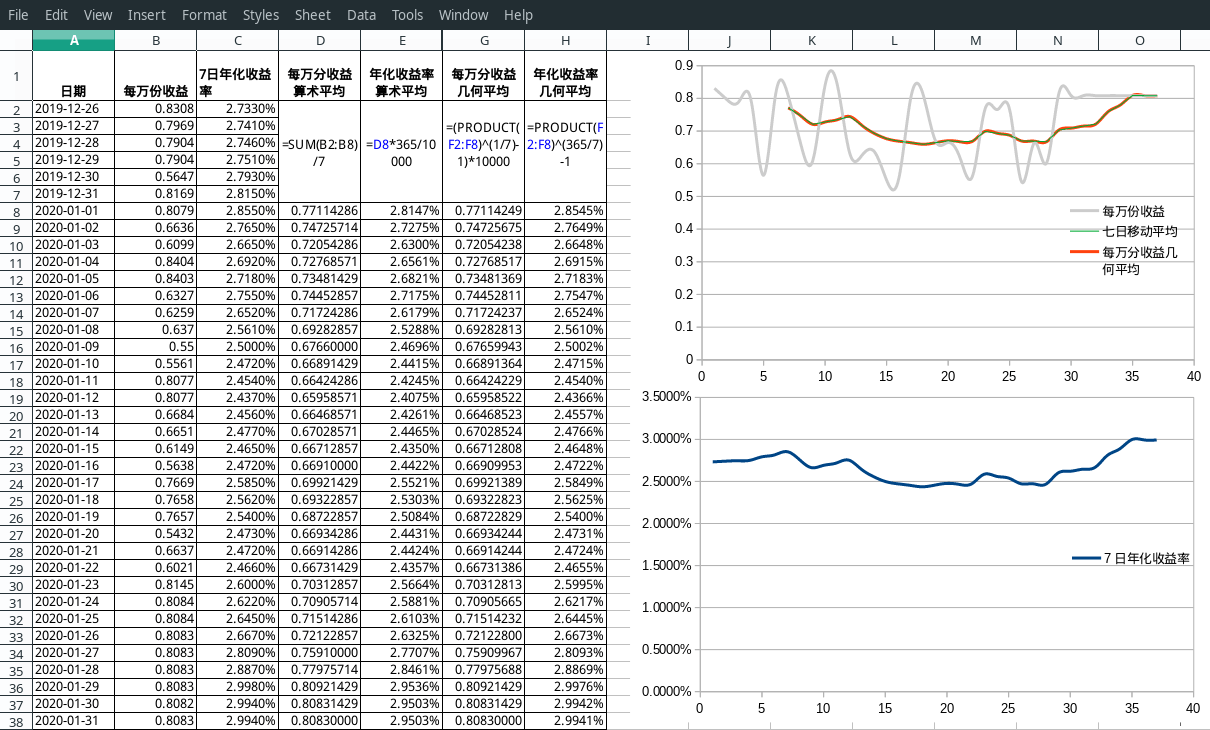Click the 日期 header cell
1210x730 pixels.
tap(74, 91)
